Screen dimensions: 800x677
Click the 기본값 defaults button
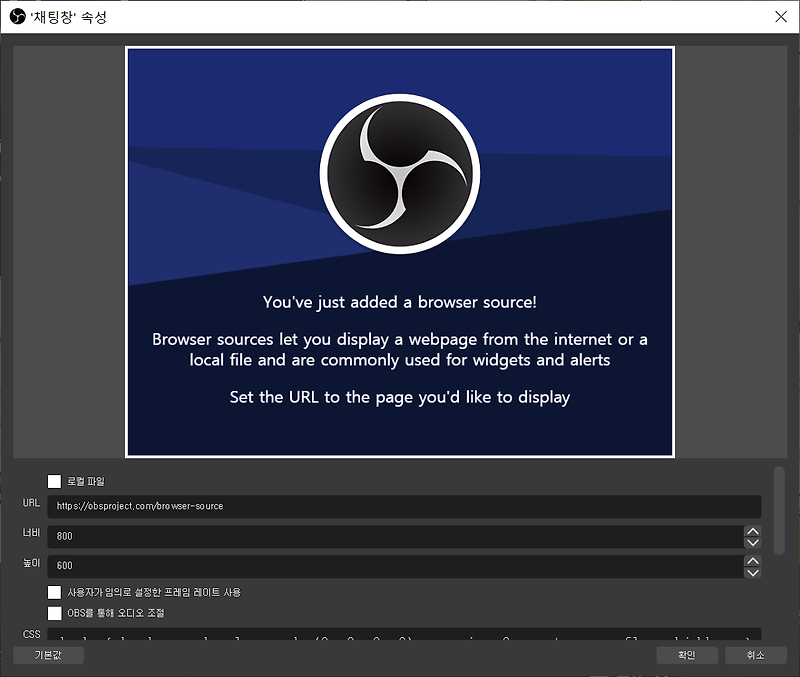48,655
